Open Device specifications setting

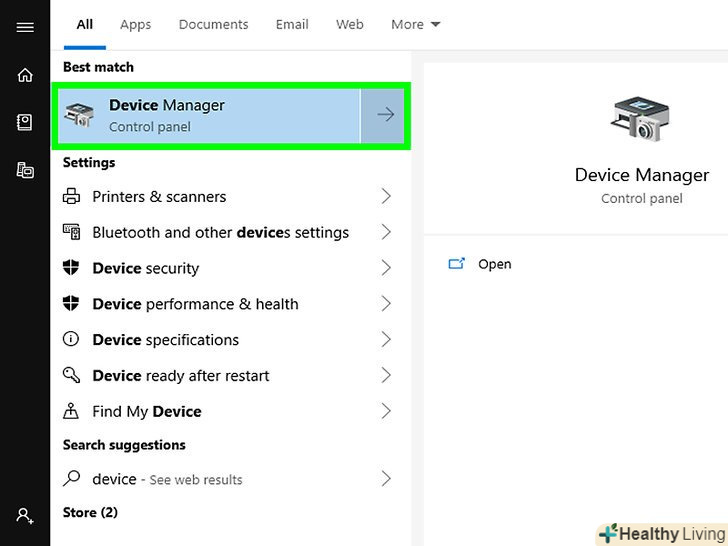(231, 339)
